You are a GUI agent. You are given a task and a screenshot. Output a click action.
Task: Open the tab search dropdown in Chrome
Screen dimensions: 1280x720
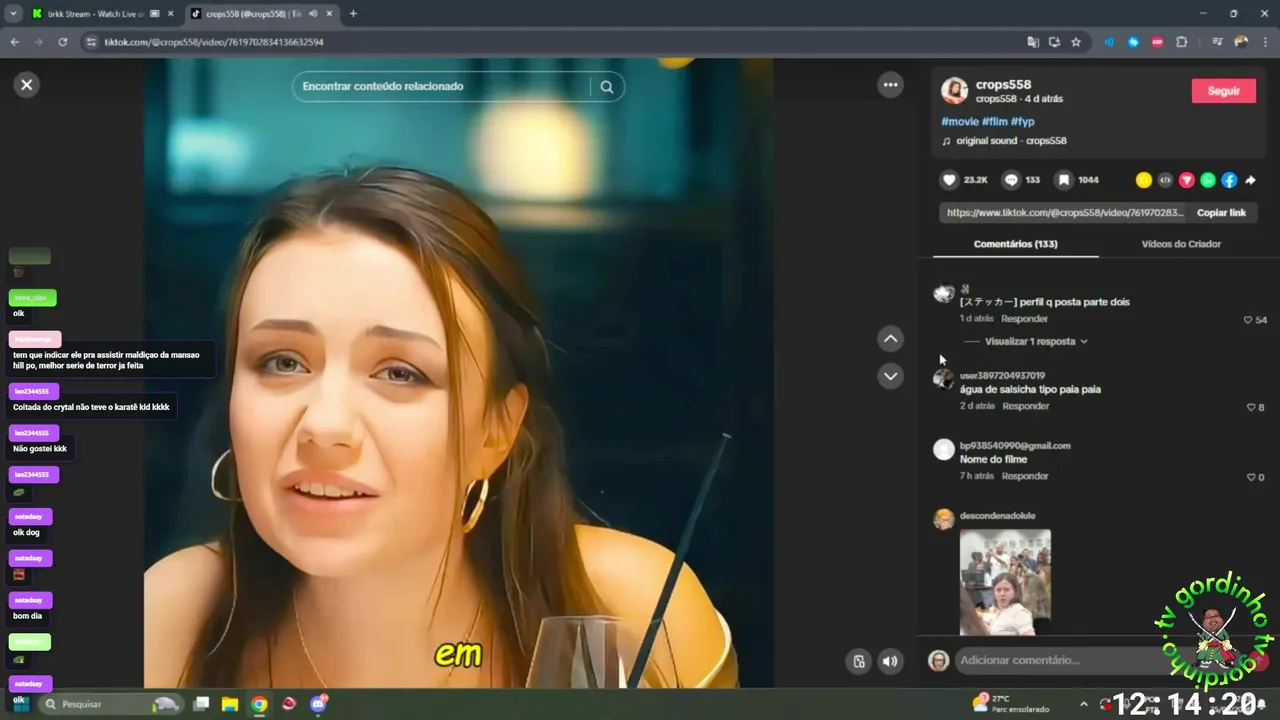pyautogui.click(x=13, y=14)
